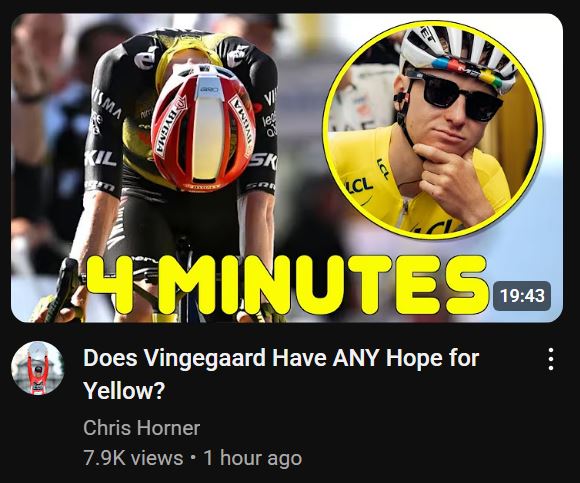Viewport: 580px width, 483px height.
Task: Visit the Chris Horner channel name link
Action: tap(142, 428)
